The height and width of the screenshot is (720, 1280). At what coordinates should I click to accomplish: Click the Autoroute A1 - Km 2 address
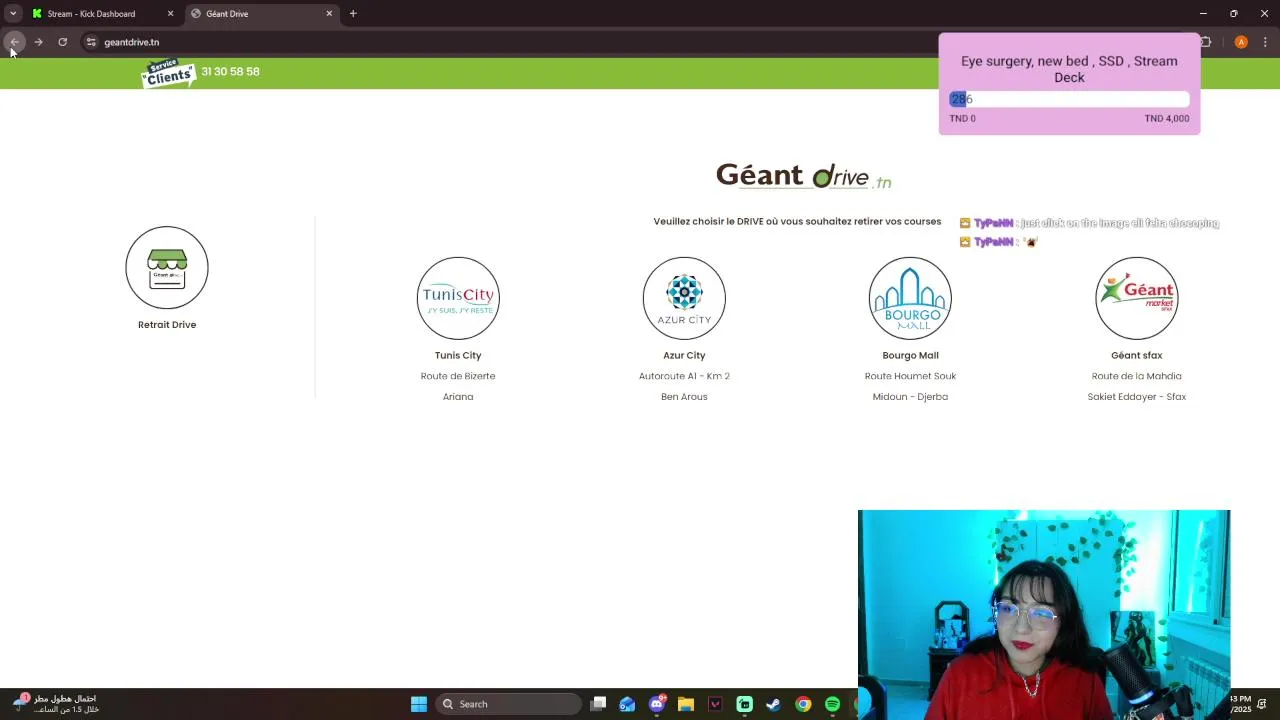pyautogui.click(x=684, y=376)
